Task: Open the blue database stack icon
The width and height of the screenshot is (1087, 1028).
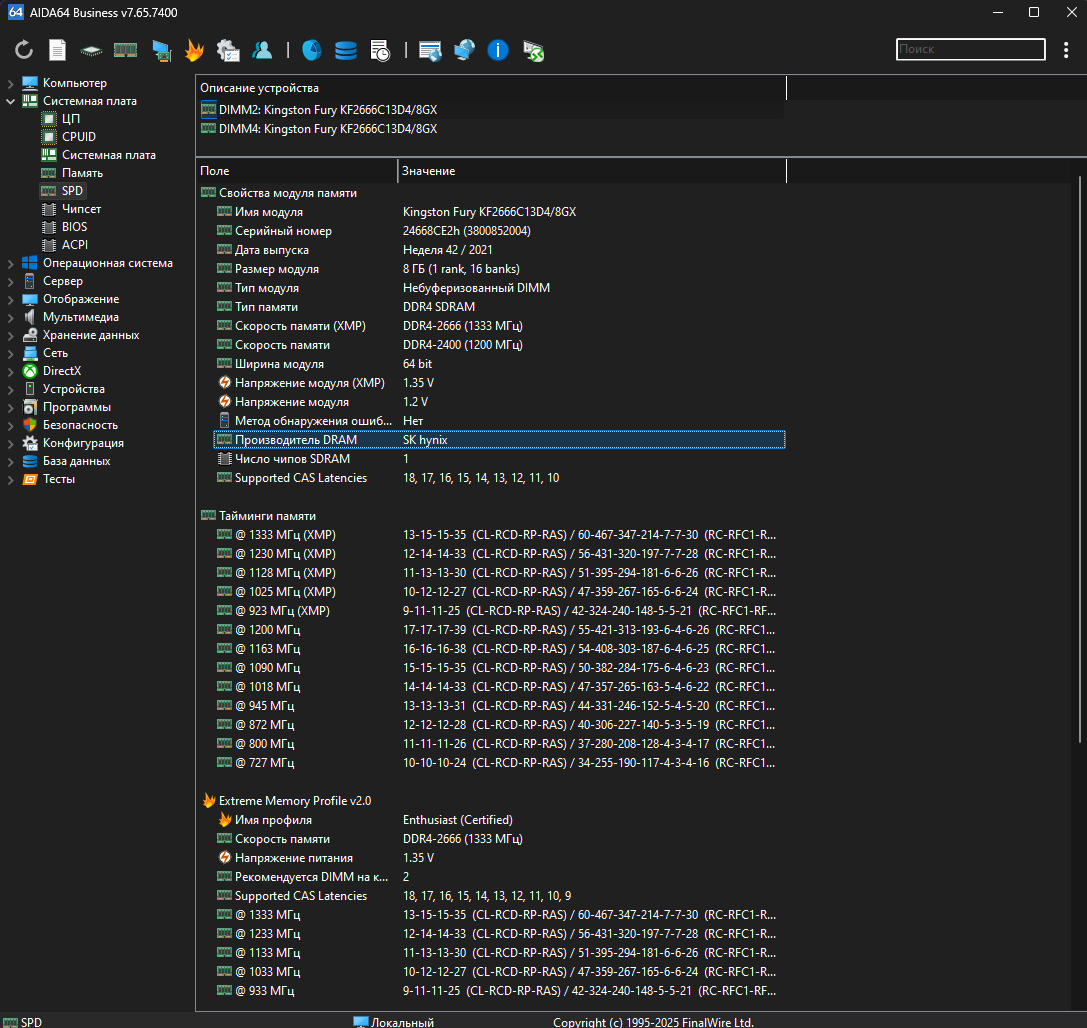Action: click(x=345, y=50)
